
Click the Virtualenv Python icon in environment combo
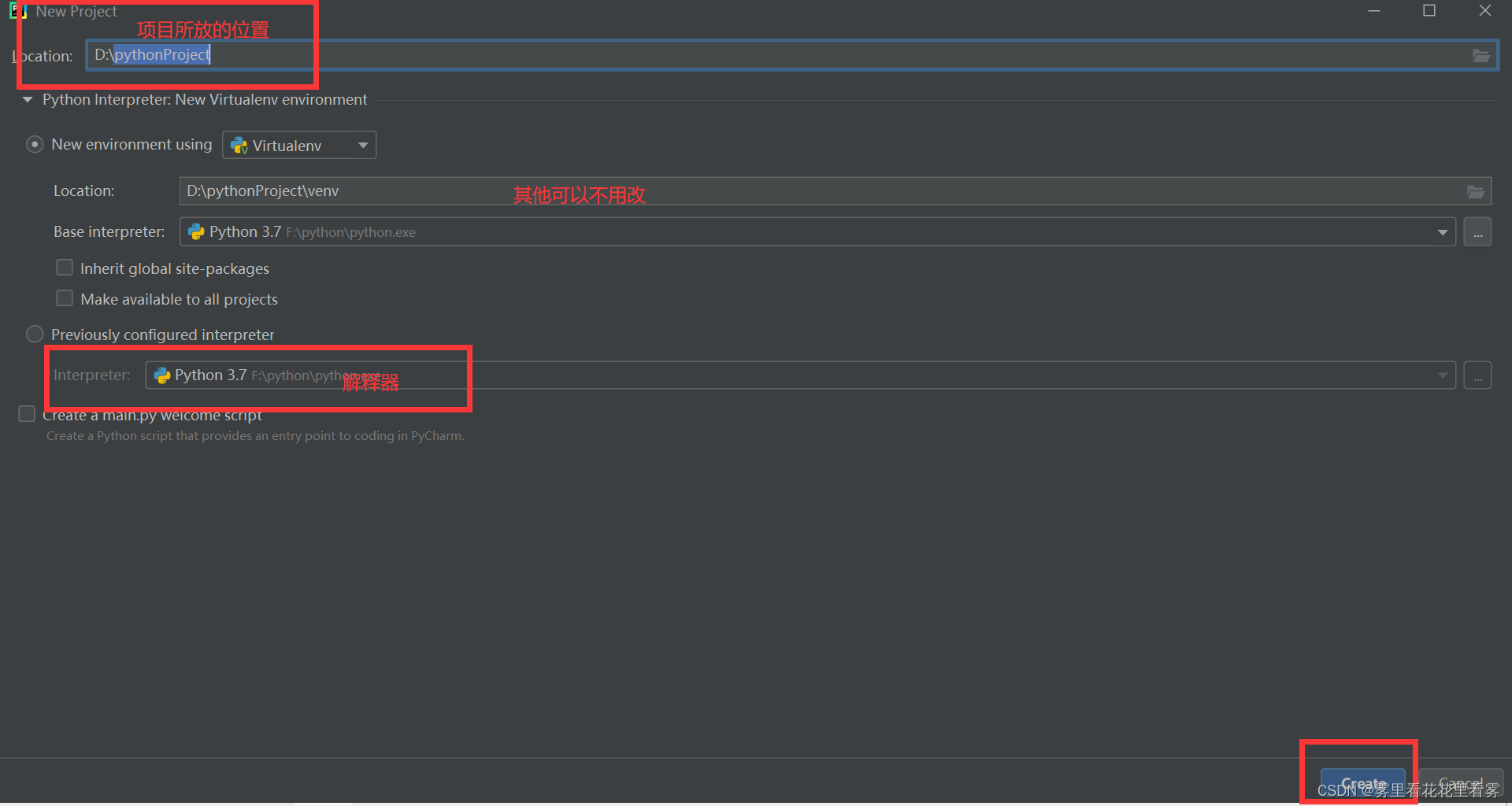point(239,146)
